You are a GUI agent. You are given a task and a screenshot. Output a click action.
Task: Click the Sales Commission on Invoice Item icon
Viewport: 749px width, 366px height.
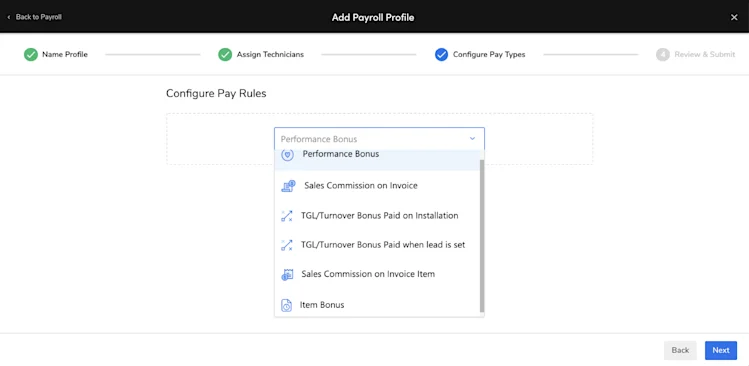pos(287,275)
